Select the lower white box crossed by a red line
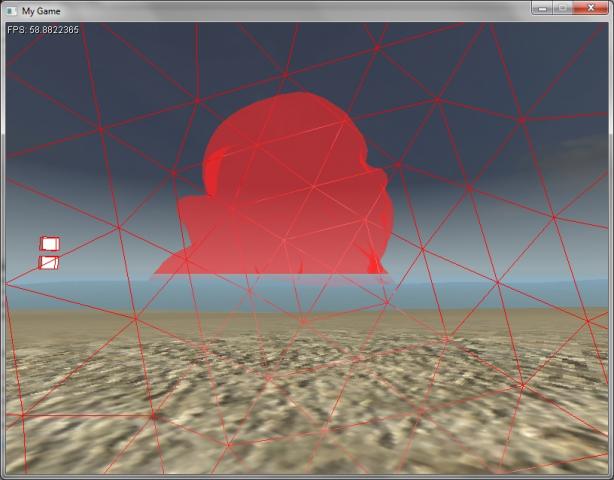This screenshot has height=480, width=614. [48, 263]
